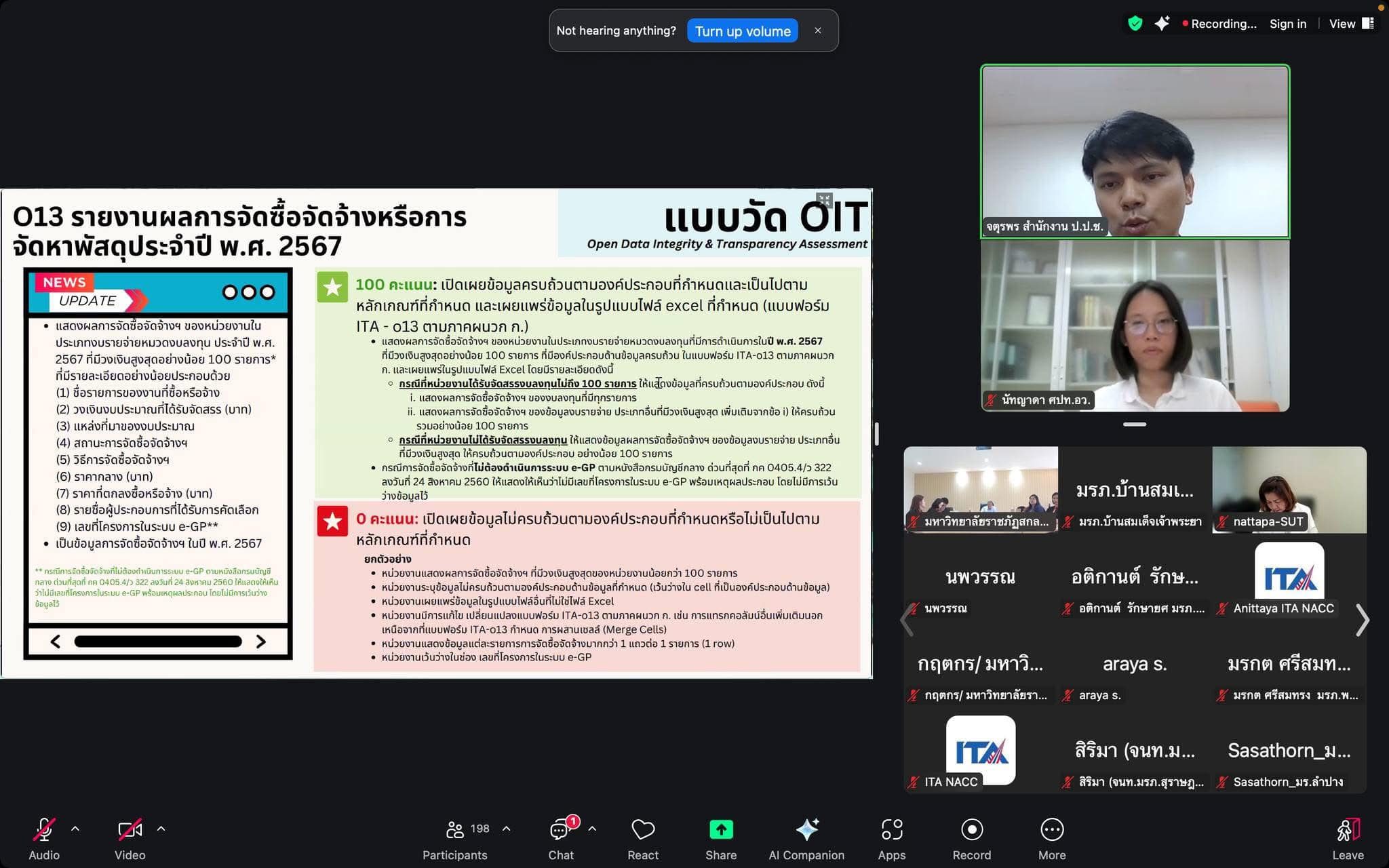Select the มรภ.บ้านสมเด็จเจ้าพระยา participant tile

(1135, 489)
